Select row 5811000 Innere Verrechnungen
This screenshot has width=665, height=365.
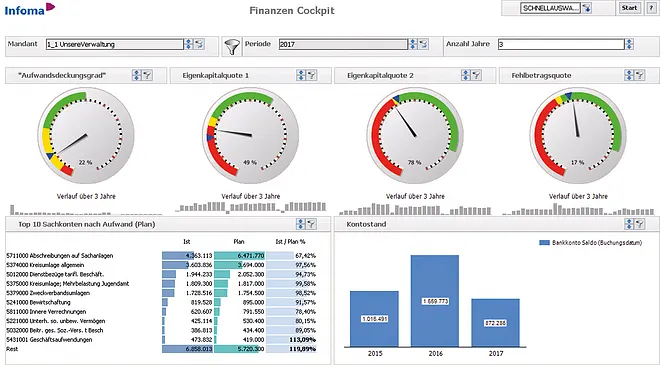[x=161, y=312]
